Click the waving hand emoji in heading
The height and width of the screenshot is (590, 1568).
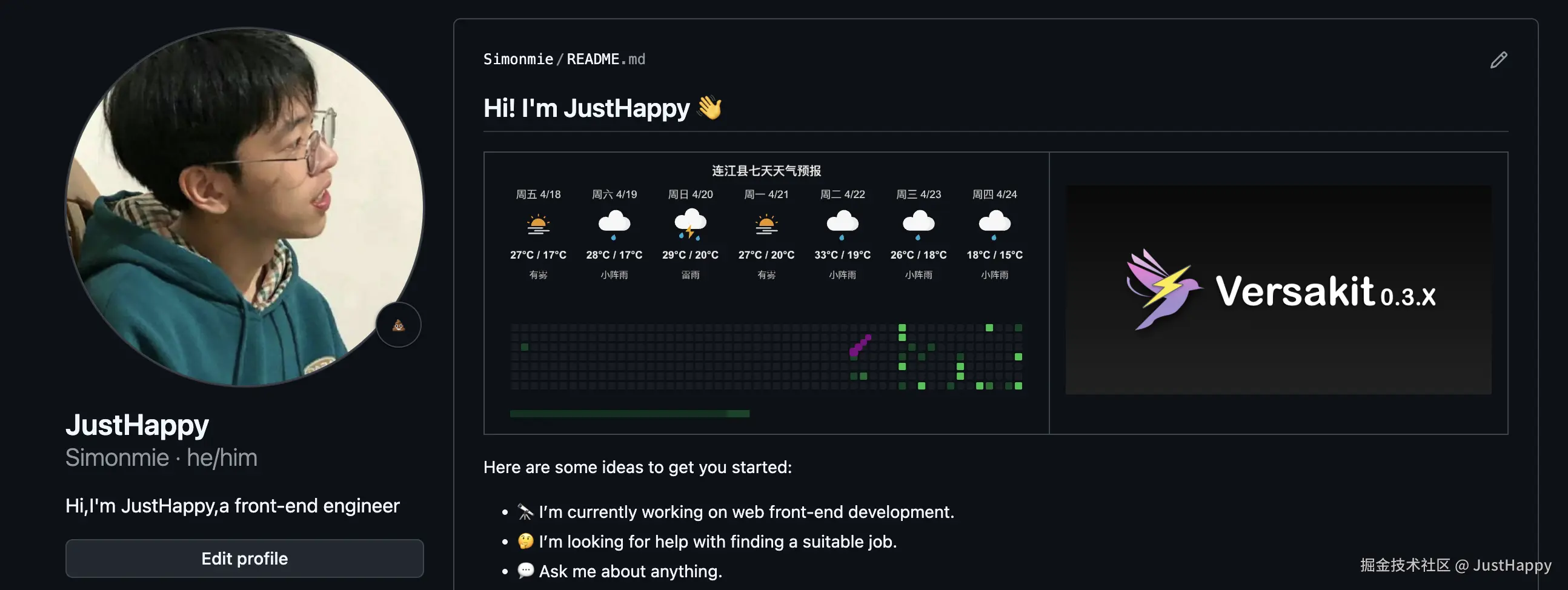709,108
